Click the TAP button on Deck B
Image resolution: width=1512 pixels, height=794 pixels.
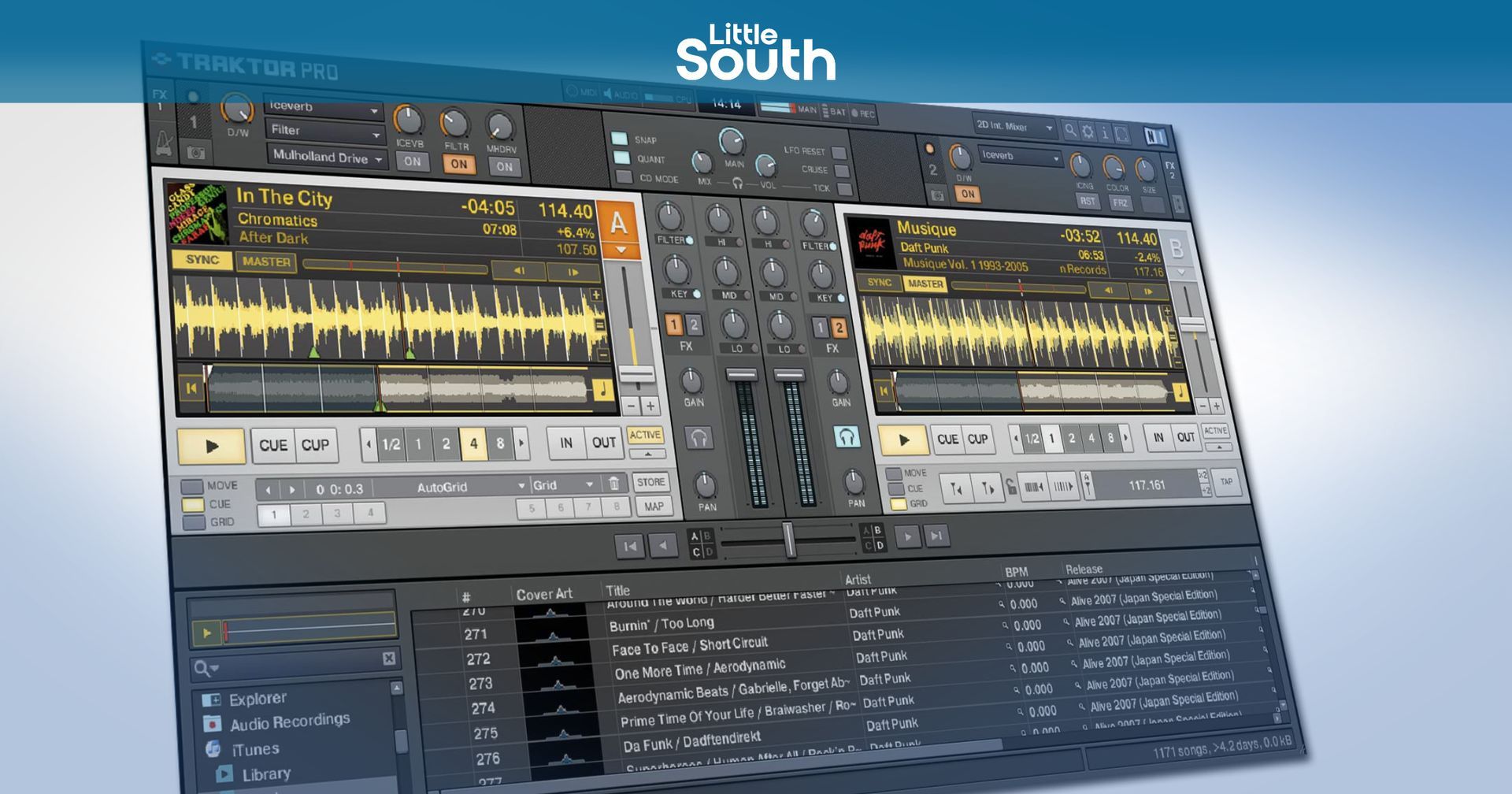[x=1226, y=481]
